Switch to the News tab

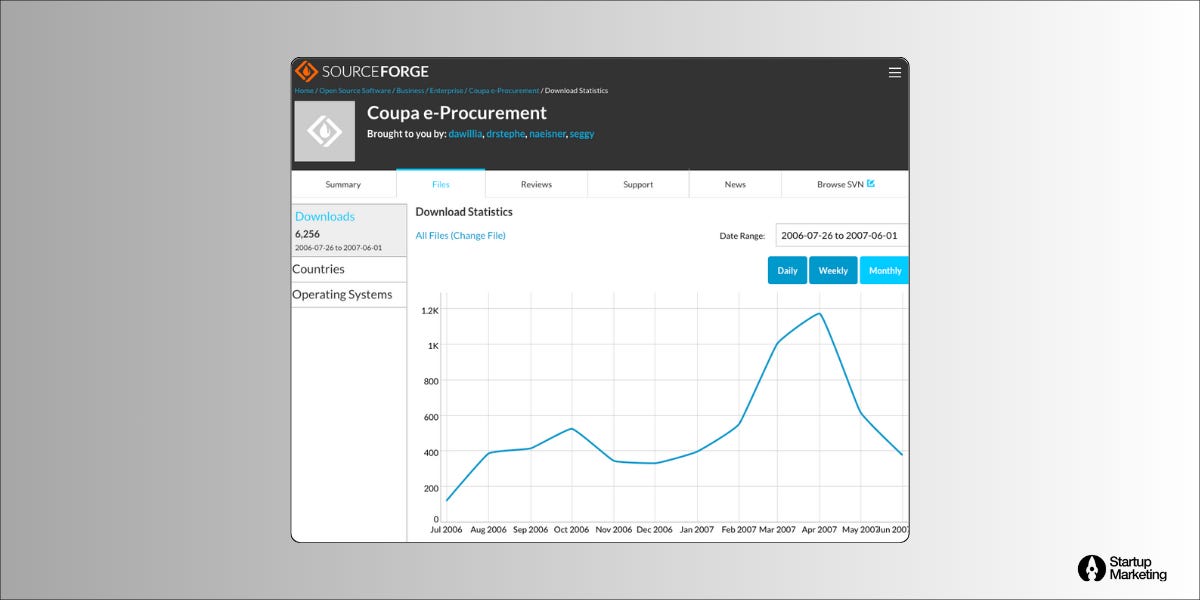point(735,184)
